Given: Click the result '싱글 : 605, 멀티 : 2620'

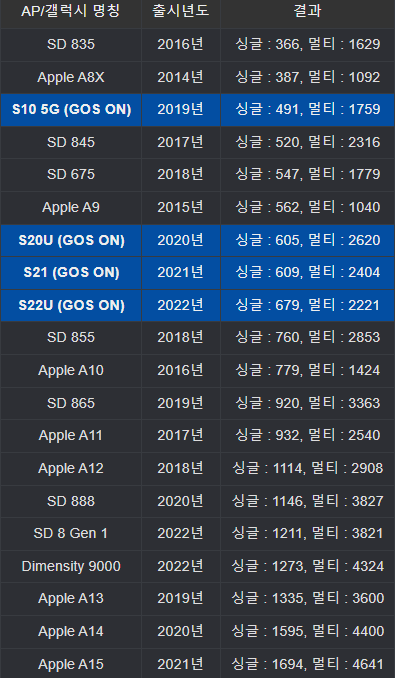Looking at the screenshot, I should tap(308, 240).
